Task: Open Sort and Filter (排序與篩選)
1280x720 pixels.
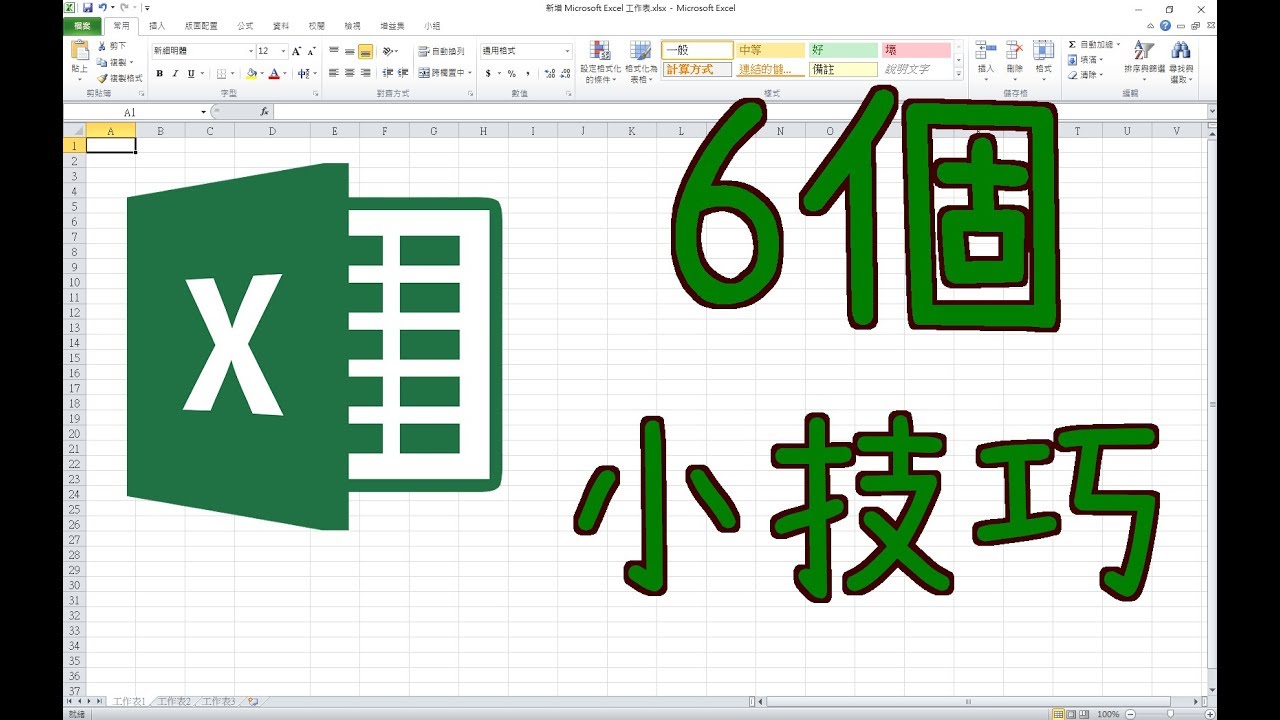Action: point(1144,61)
